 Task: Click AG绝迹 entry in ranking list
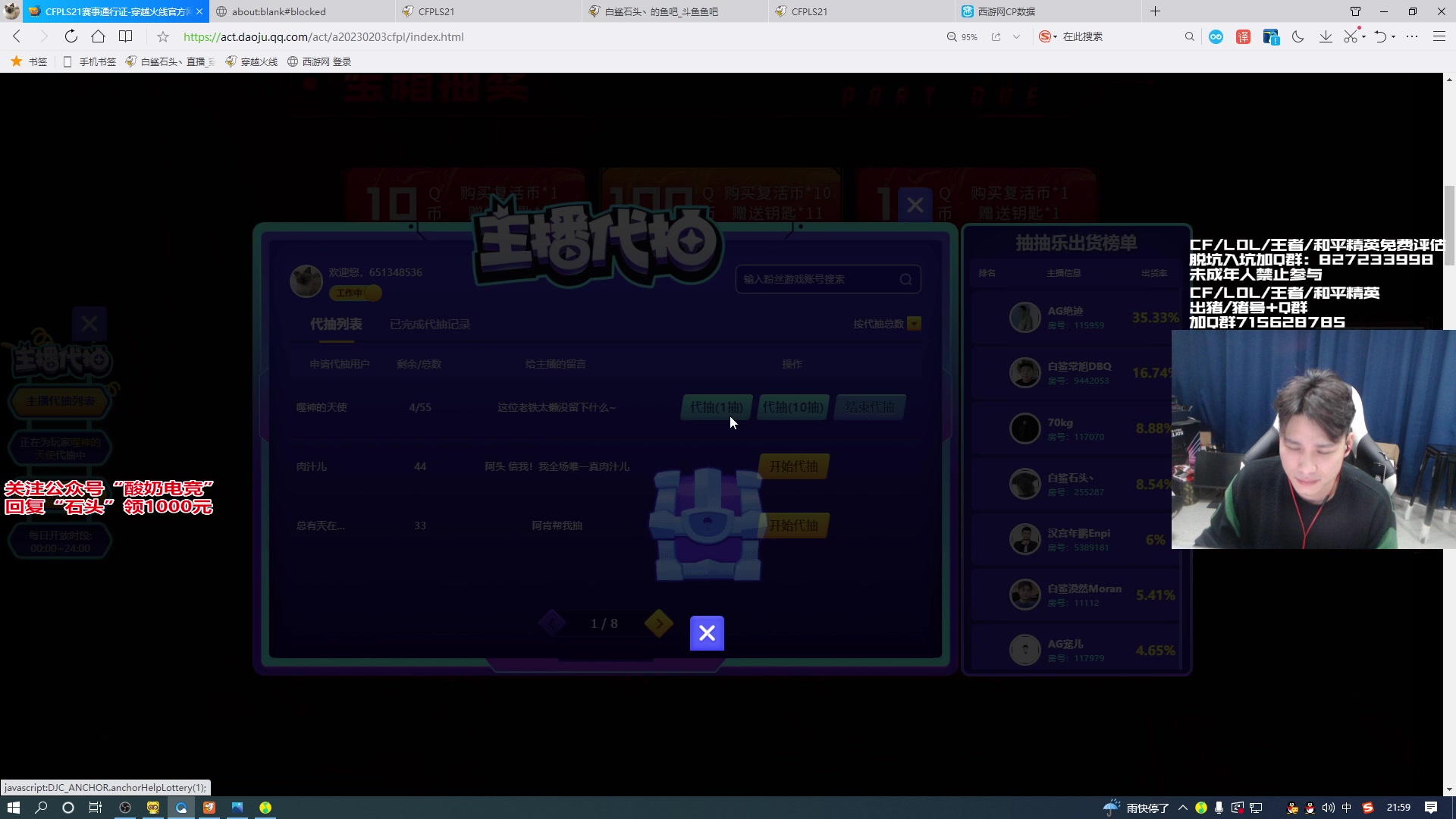pyautogui.click(x=1075, y=317)
